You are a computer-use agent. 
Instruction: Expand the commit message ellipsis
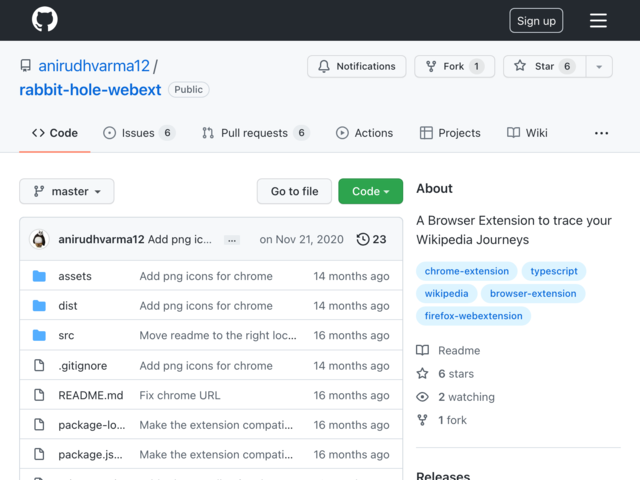click(x=232, y=240)
